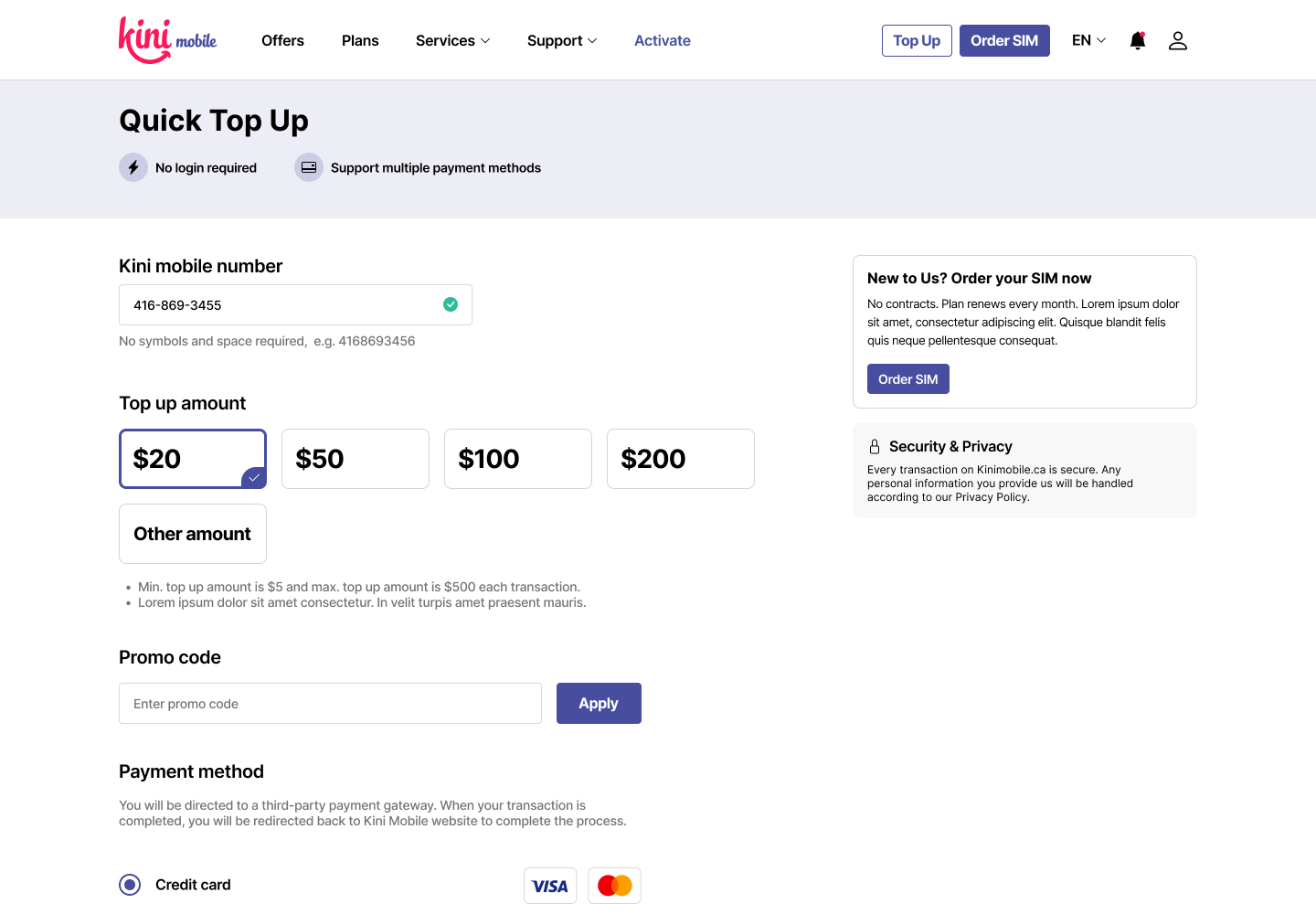
Task: Choose the $100 top up amount
Action: (518, 459)
